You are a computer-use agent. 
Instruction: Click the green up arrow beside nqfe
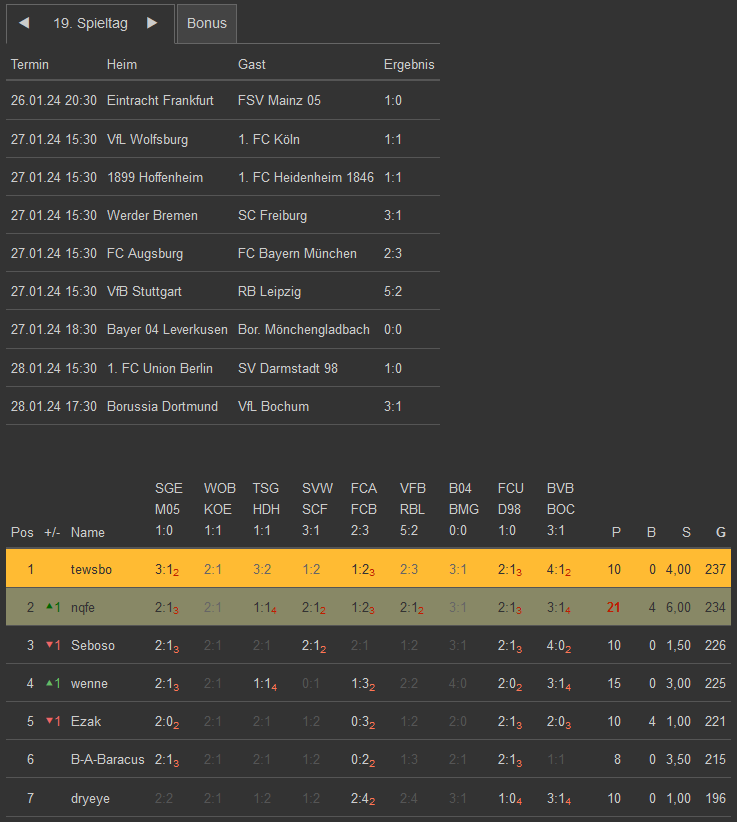click(50, 606)
